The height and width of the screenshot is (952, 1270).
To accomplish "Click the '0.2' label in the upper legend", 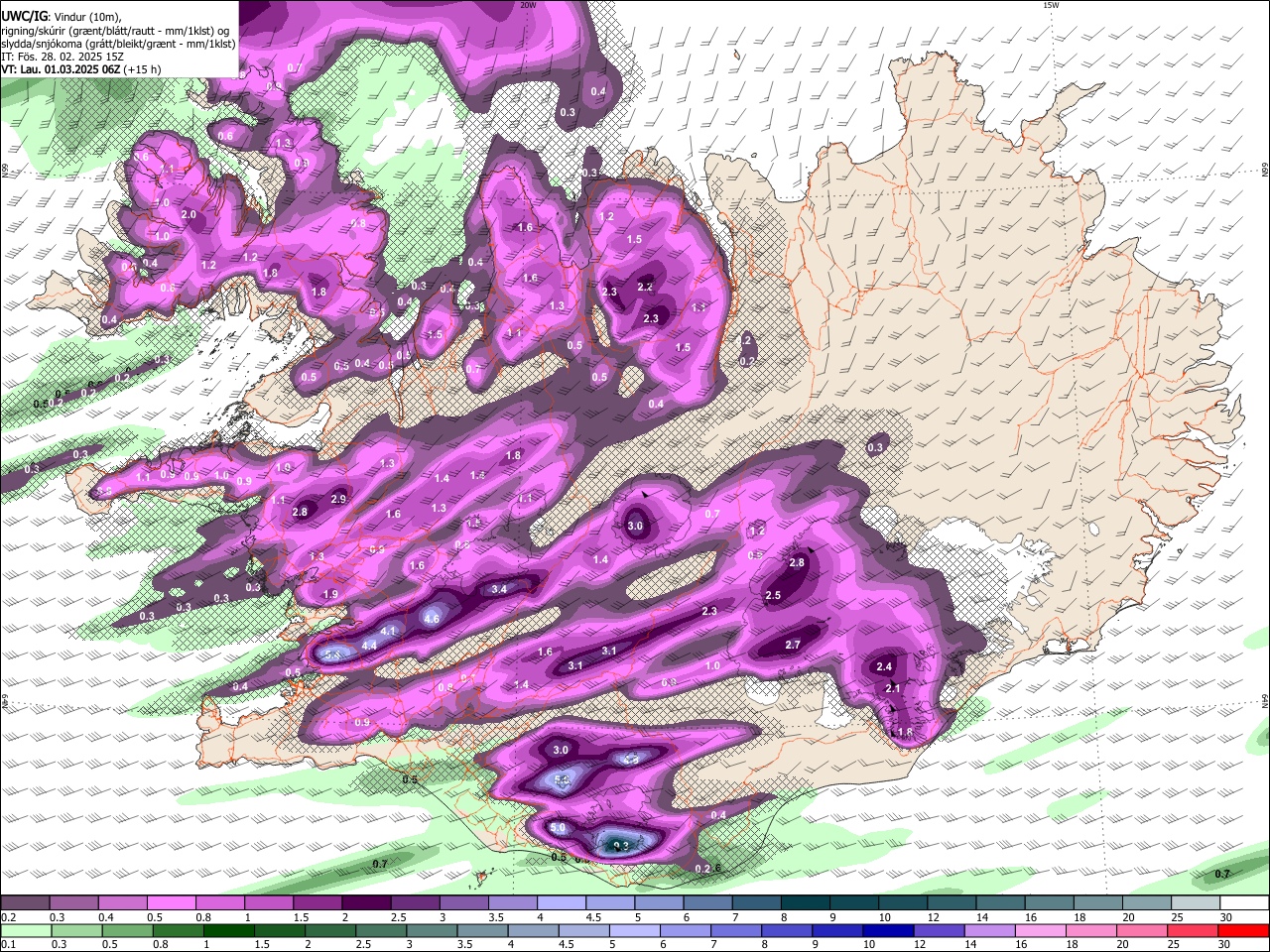I will click(8, 917).
